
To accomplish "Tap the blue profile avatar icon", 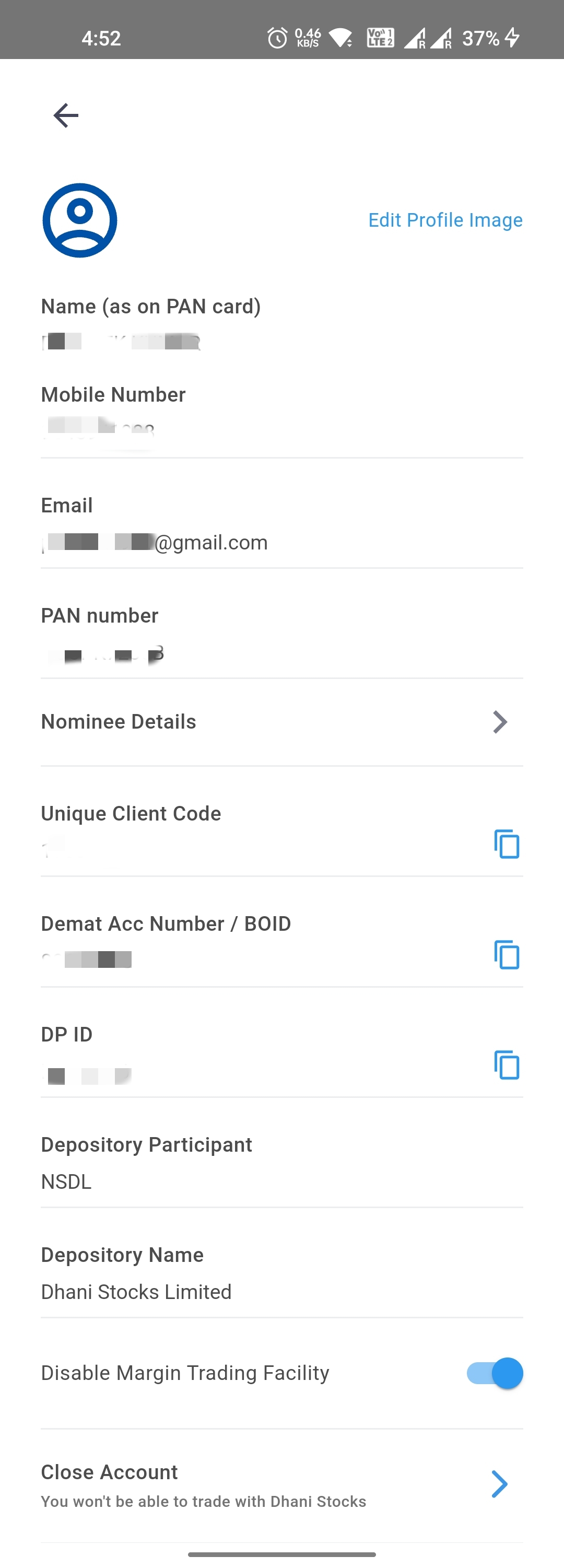I will 80,220.
